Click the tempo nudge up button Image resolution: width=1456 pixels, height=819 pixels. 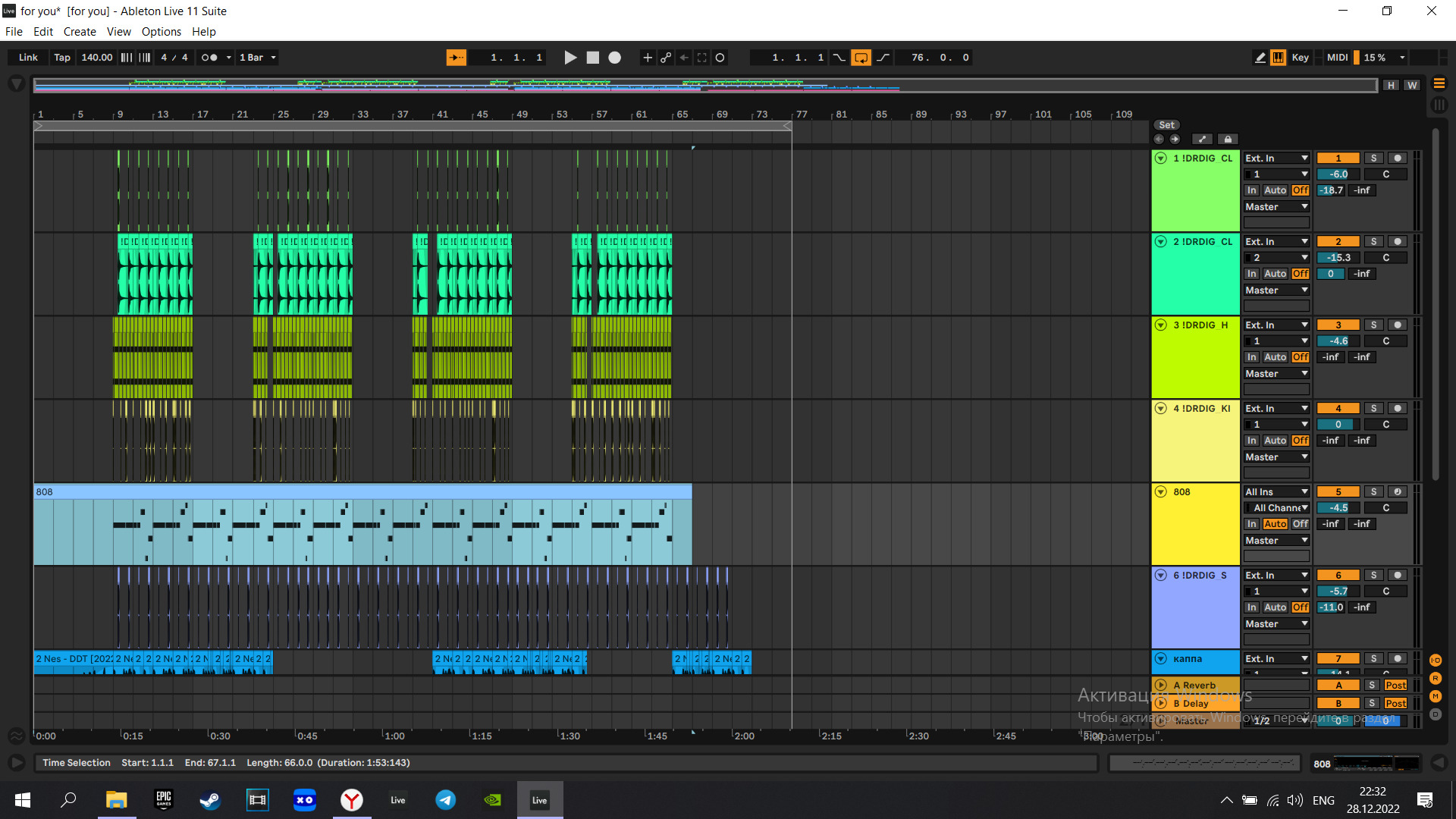(x=145, y=58)
